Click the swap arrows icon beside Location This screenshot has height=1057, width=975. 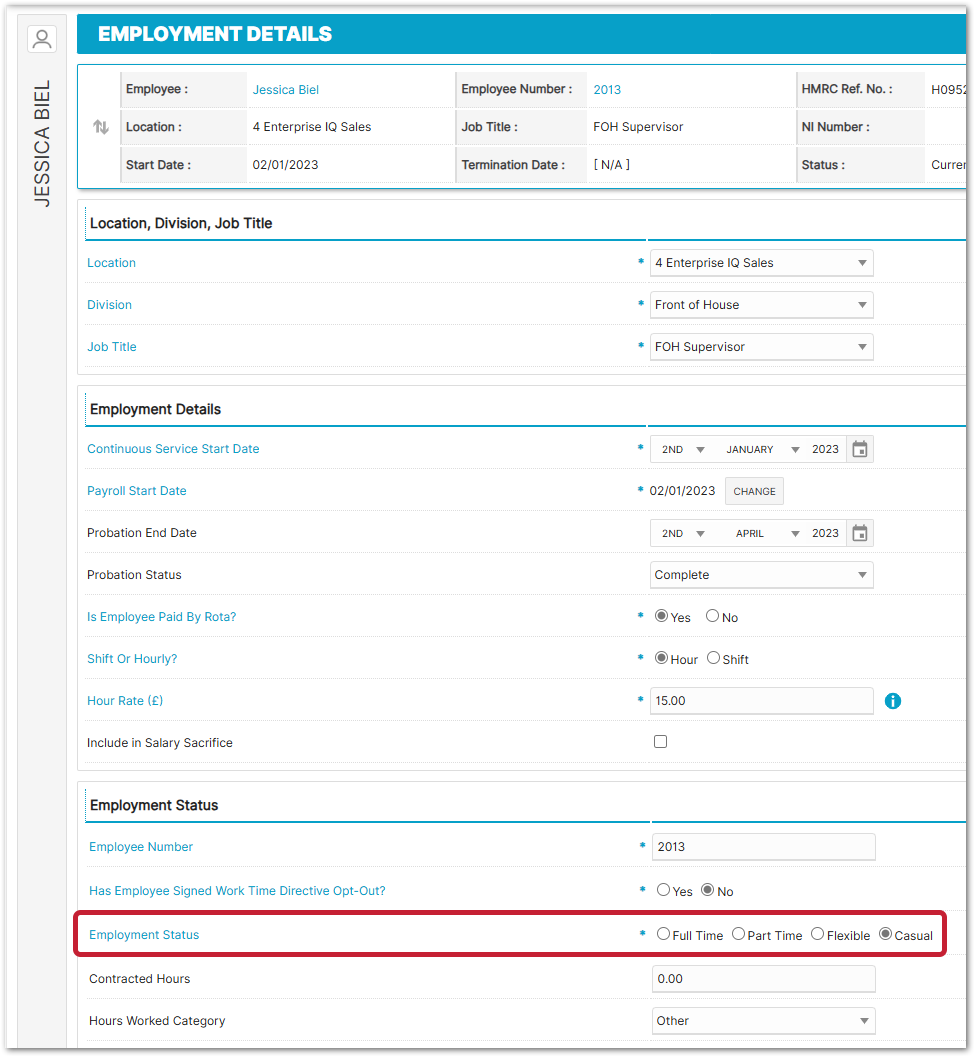click(x=101, y=127)
